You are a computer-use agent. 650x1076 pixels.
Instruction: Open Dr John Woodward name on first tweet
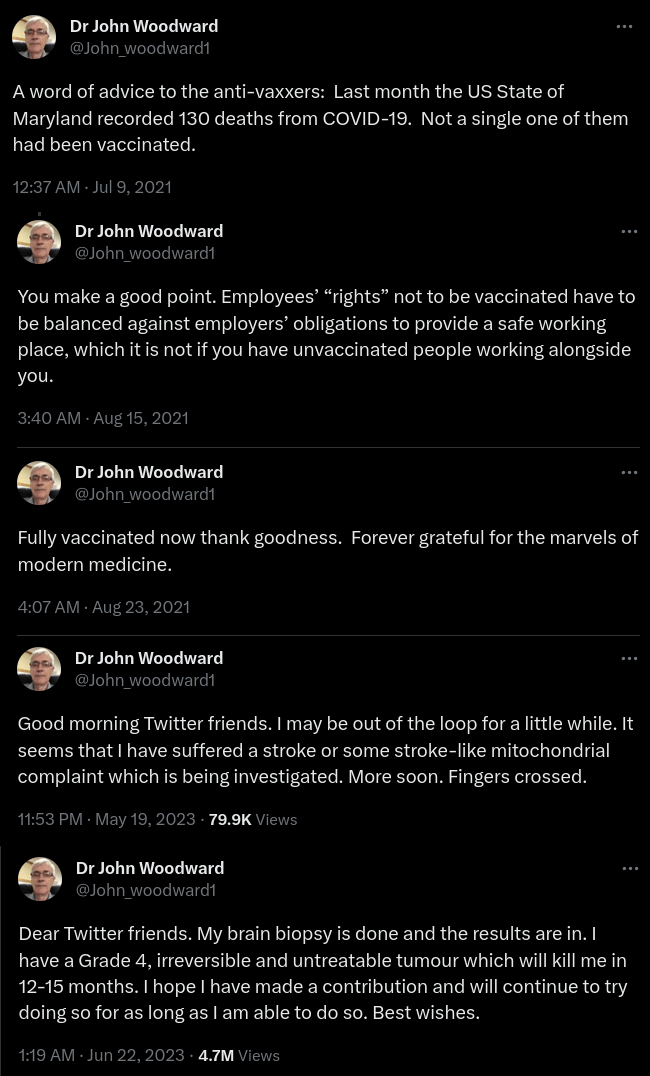coord(144,26)
